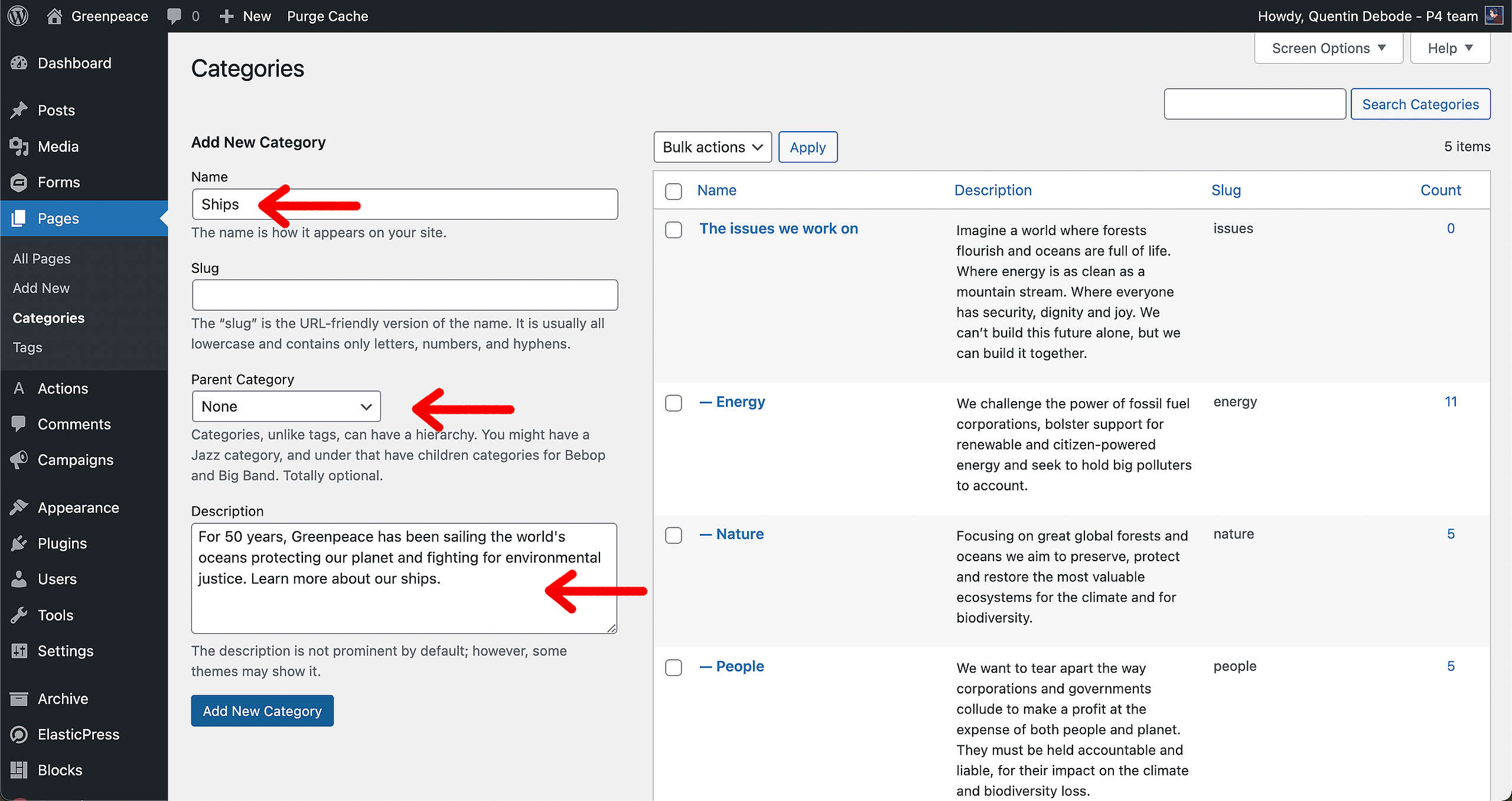This screenshot has height=801, width=1512.
Task: Click the Blocks grid icon
Action: point(19,770)
